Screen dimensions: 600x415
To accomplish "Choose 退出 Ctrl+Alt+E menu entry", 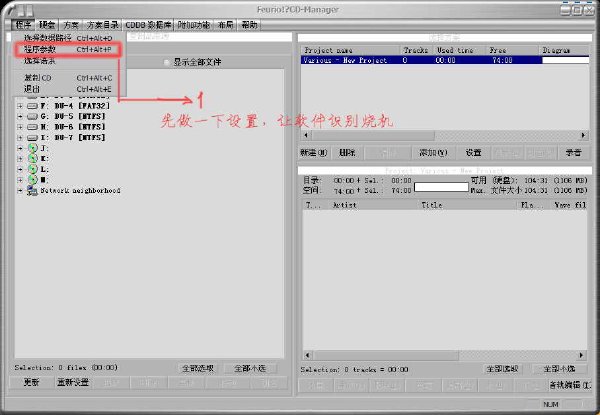I will click(x=68, y=89).
